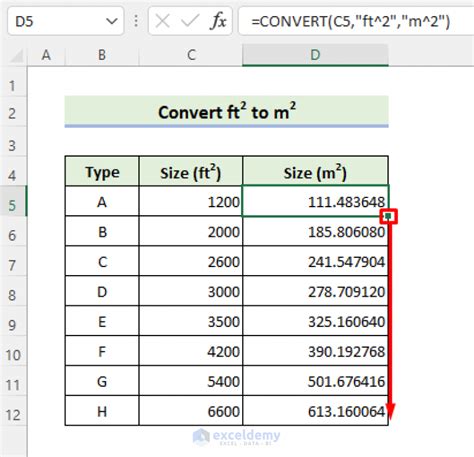Click the Name Box showing D5
The height and width of the screenshot is (457, 474).
click(x=66, y=21)
